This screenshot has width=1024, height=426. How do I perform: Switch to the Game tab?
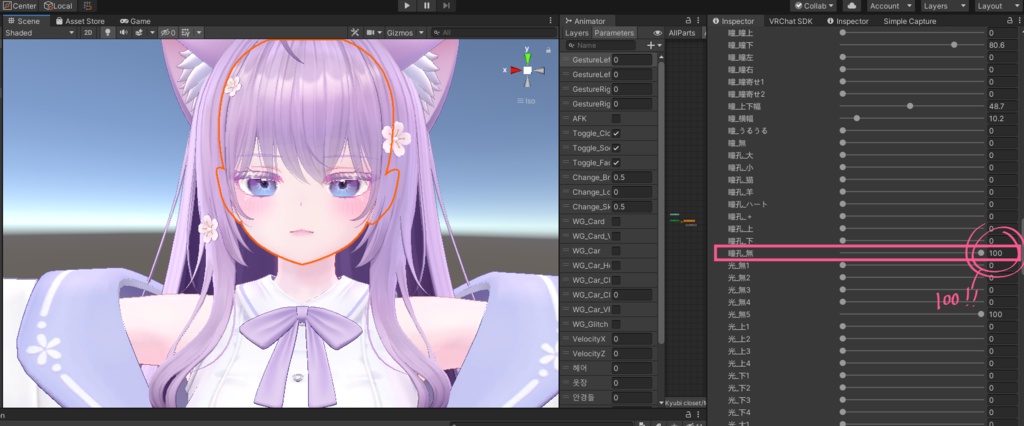click(x=135, y=21)
